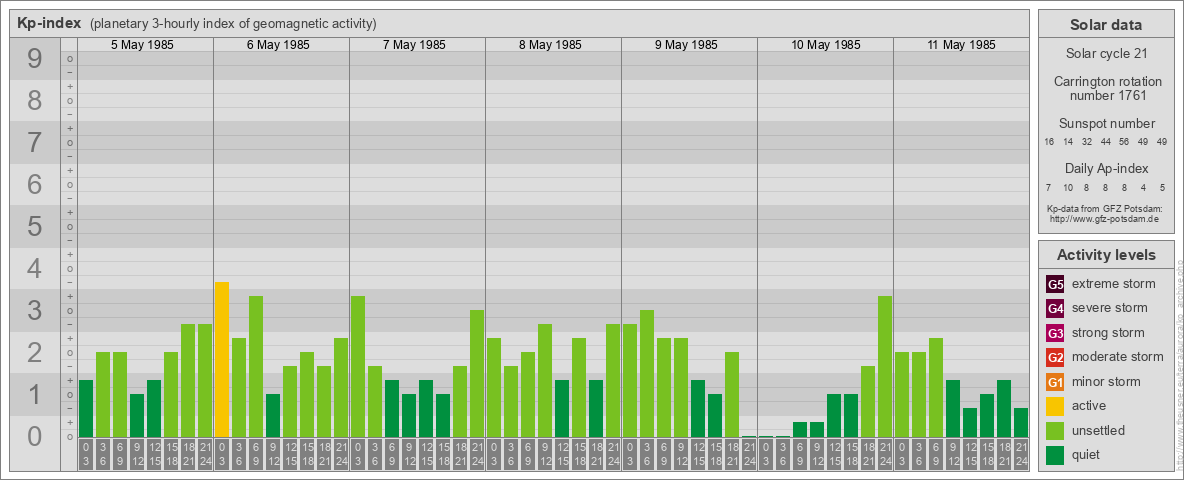Click the 7 May 21-24h bar
1184x480 pixels.
(x=476, y=374)
